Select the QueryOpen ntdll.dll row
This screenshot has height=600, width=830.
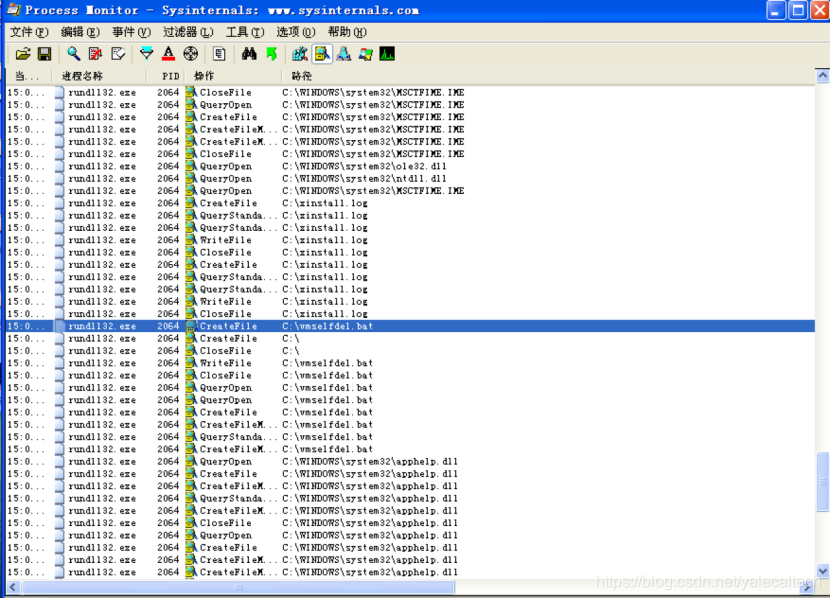coord(410,178)
